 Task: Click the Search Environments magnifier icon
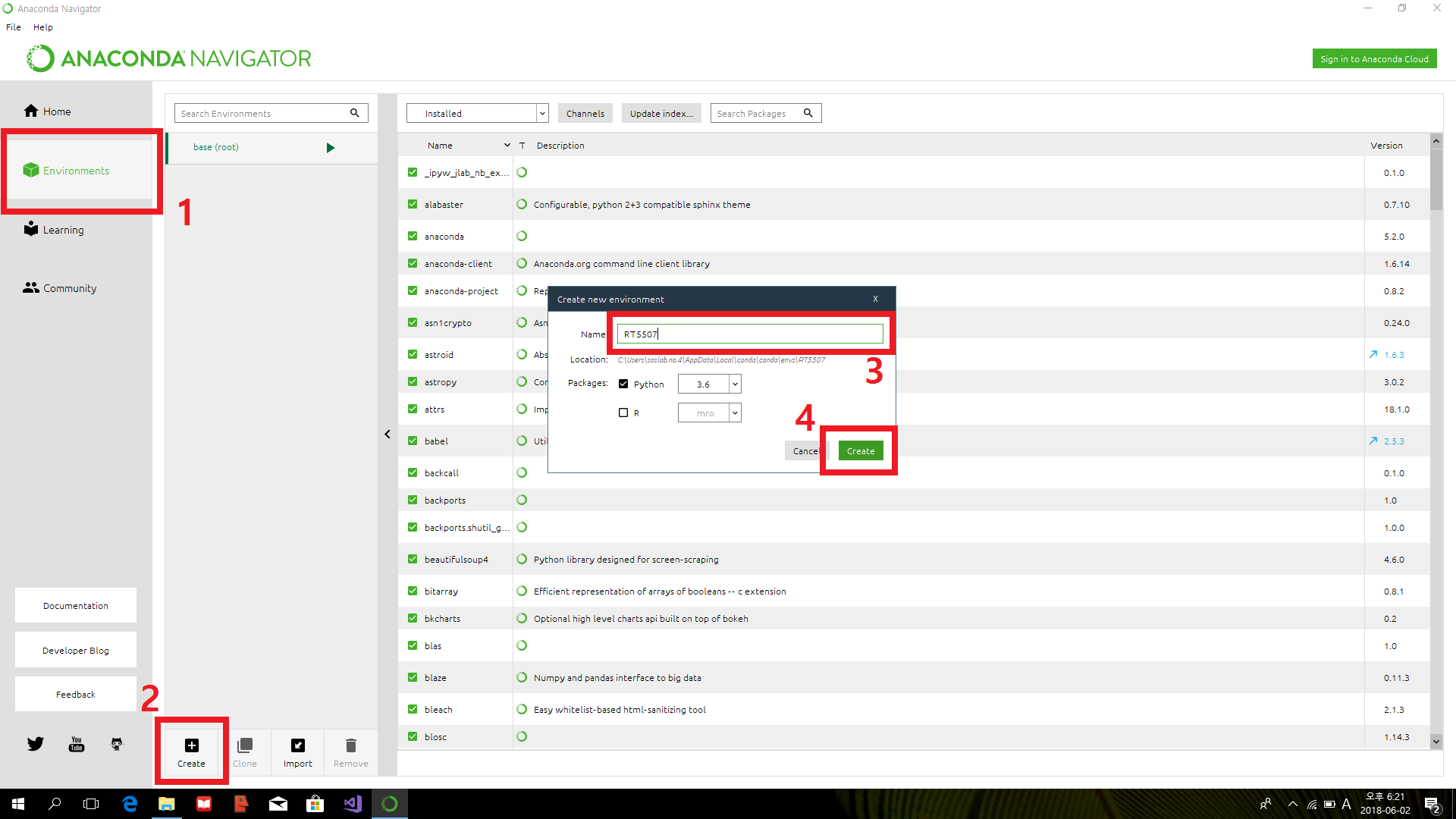point(354,113)
